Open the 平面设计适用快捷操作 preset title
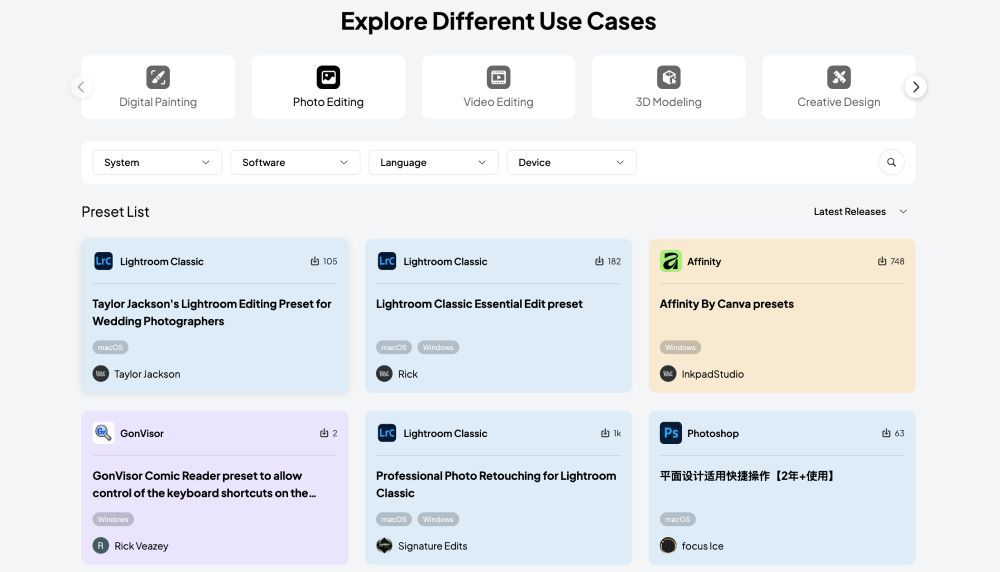The height and width of the screenshot is (572, 1000). point(747,476)
